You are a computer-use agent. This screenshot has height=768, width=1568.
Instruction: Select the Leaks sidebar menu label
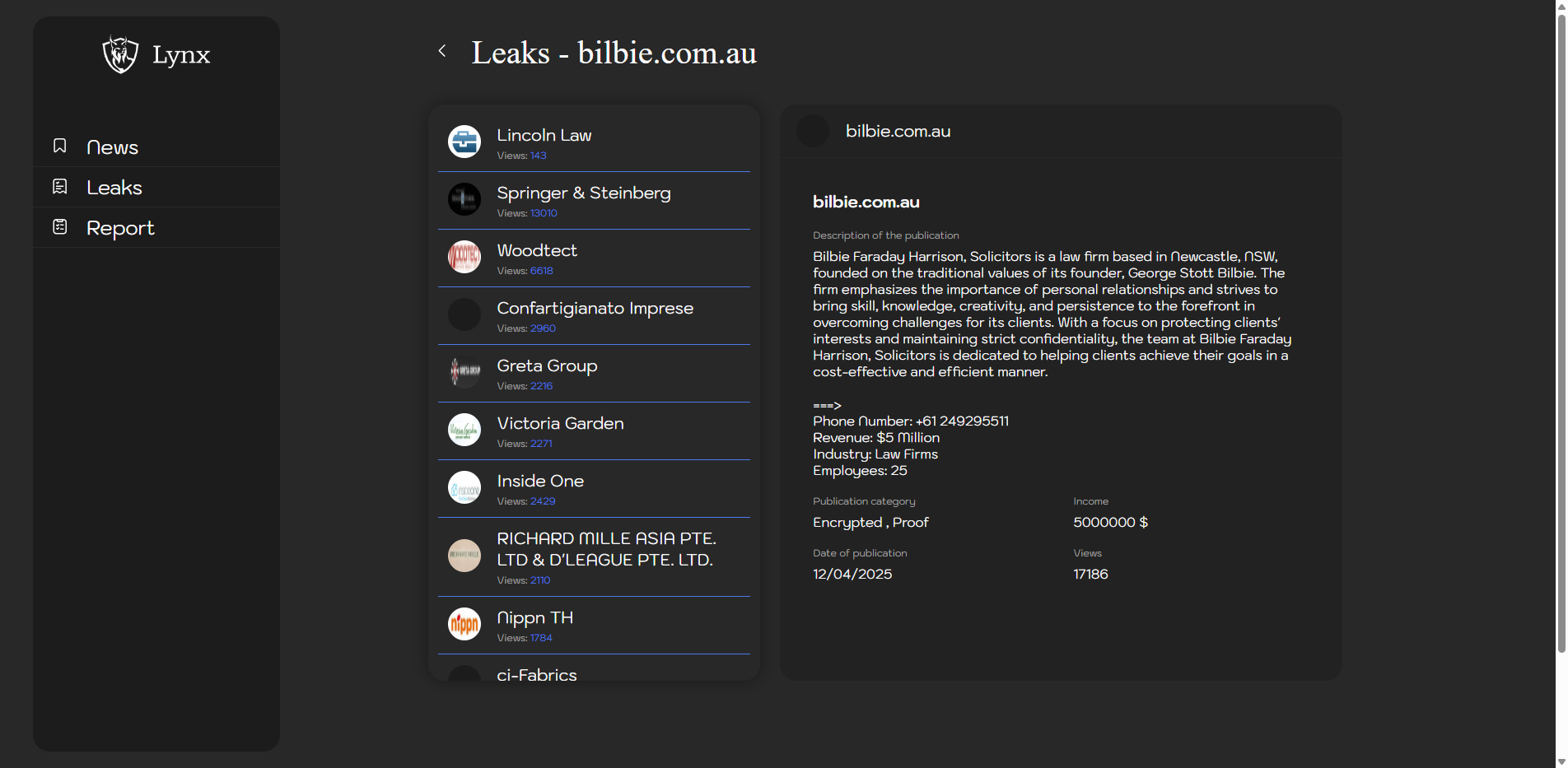pos(114,188)
